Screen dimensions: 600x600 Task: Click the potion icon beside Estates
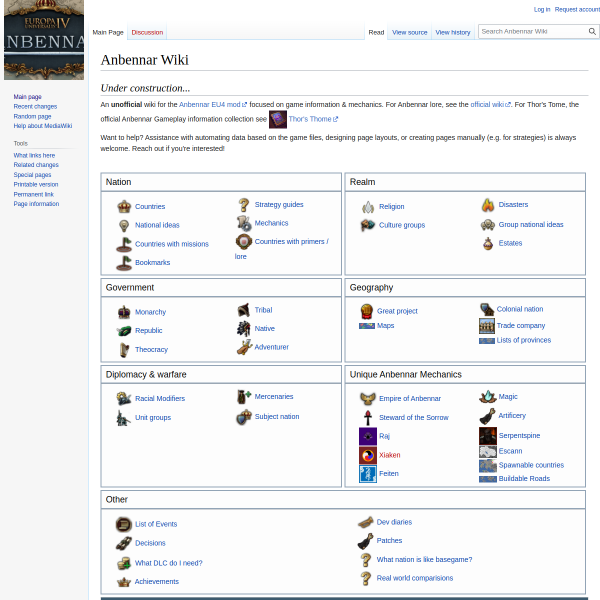tap(488, 243)
